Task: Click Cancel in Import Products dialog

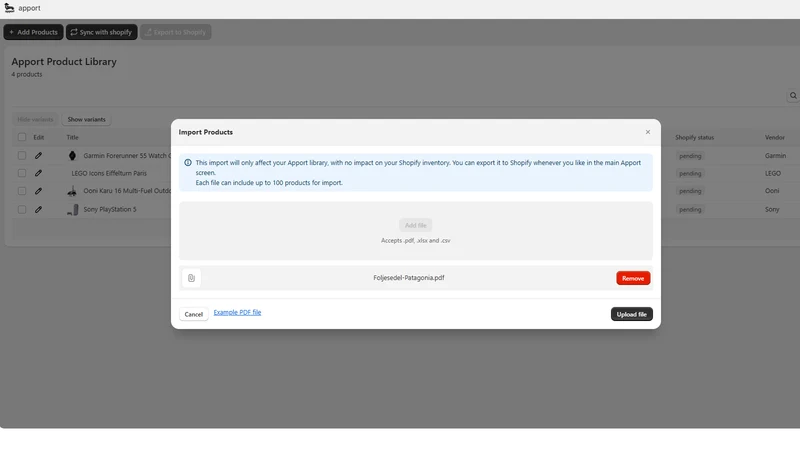Action: [x=193, y=314]
